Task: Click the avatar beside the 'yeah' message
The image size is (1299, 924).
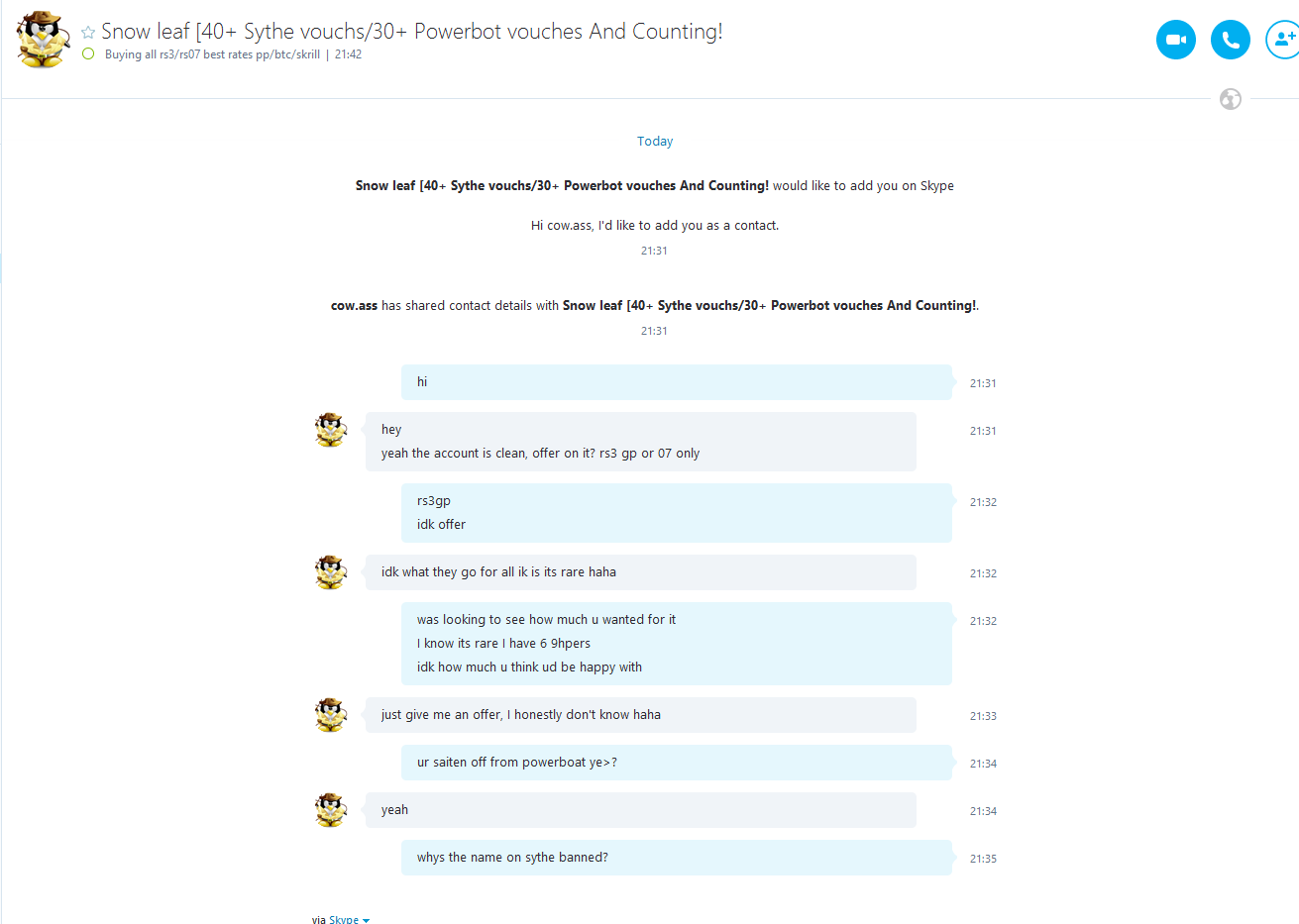Action: [331, 810]
